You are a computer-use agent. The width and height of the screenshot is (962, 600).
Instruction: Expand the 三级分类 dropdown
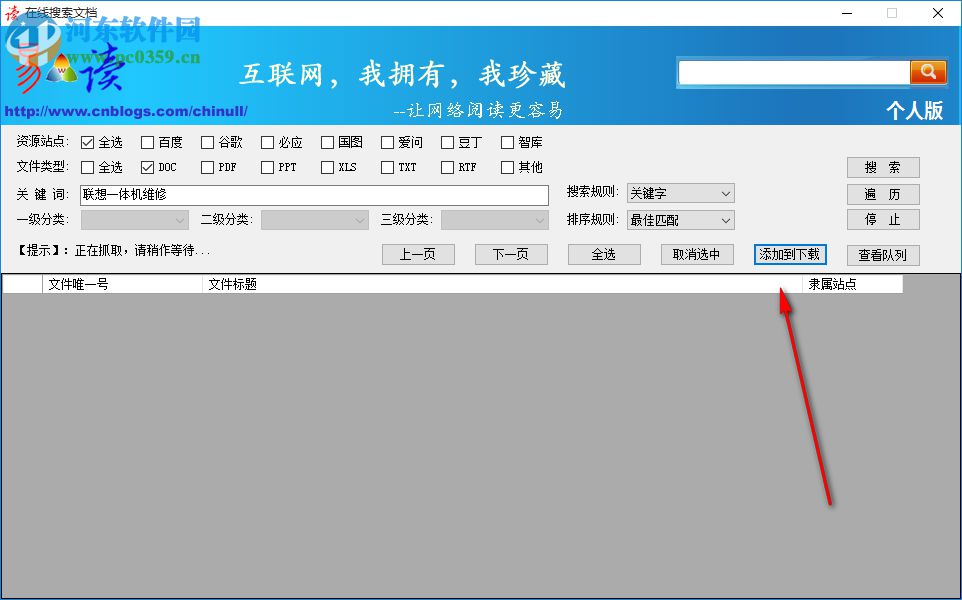[493, 219]
